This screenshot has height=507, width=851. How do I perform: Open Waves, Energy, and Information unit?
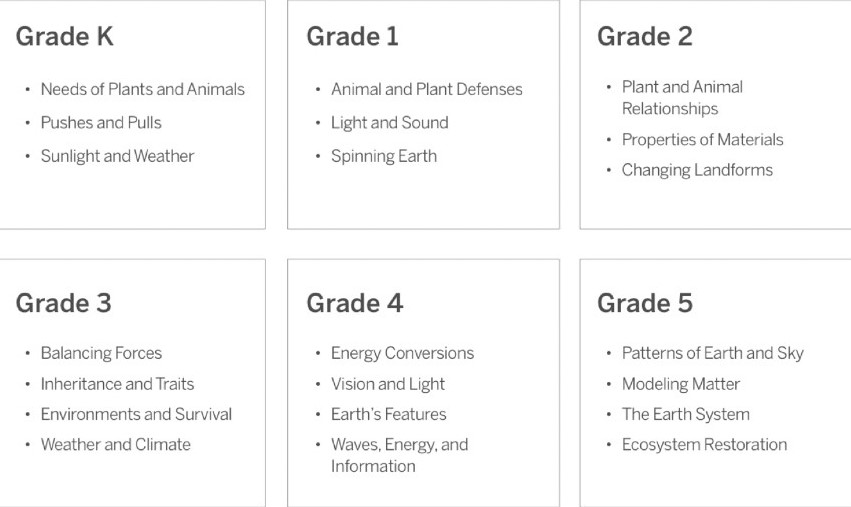[399, 455]
